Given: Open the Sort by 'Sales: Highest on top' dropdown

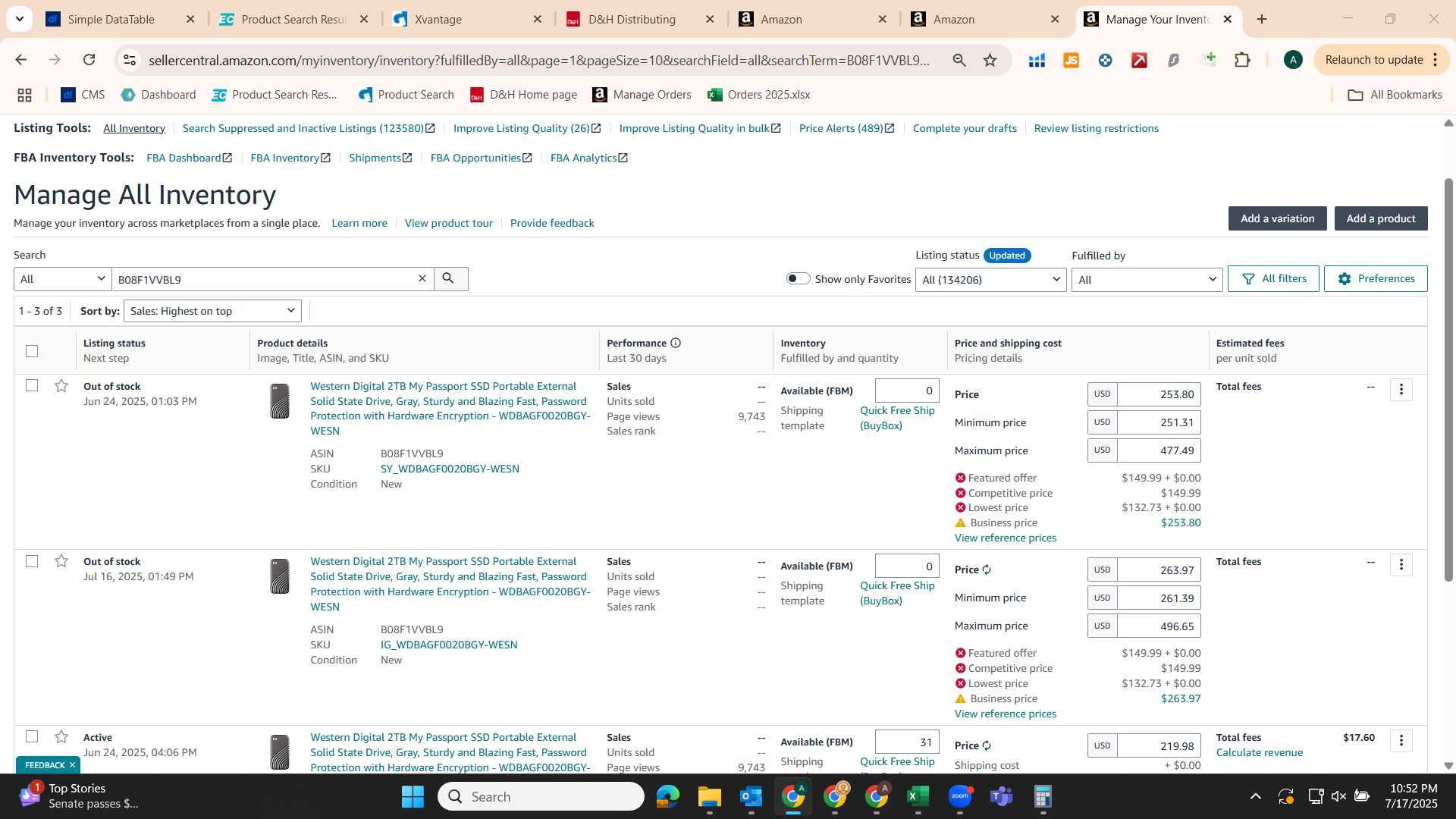Looking at the screenshot, I should tap(212, 311).
